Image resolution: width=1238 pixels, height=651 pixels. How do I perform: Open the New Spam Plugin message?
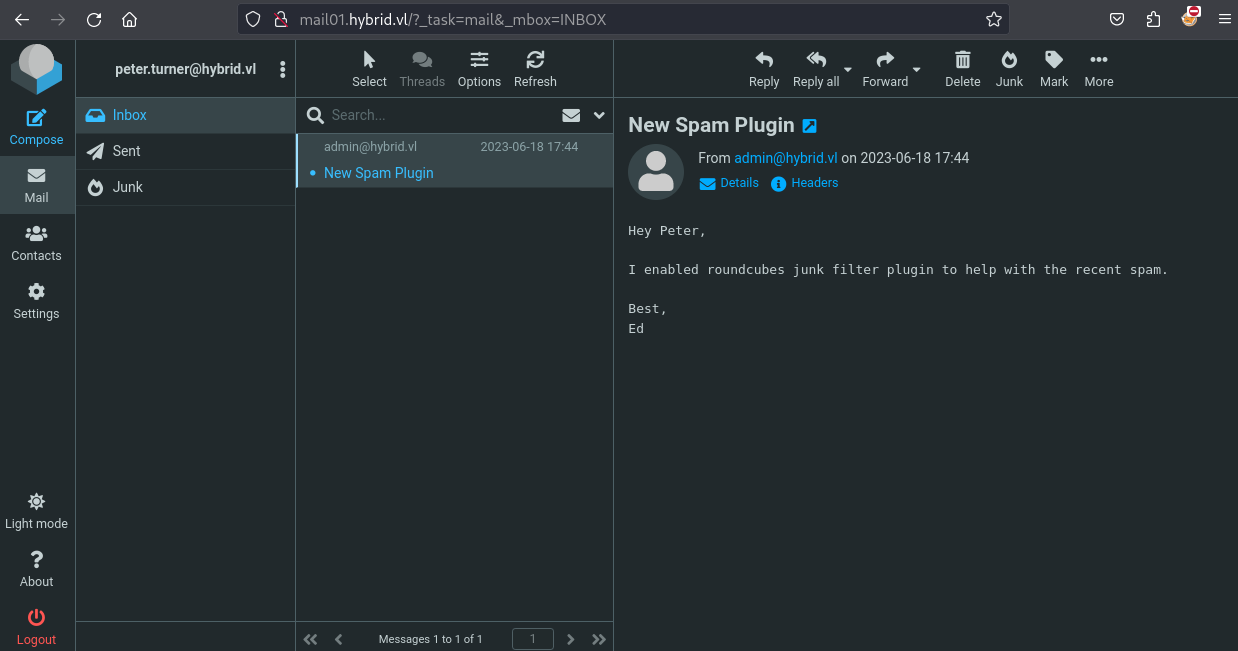coord(455,160)
